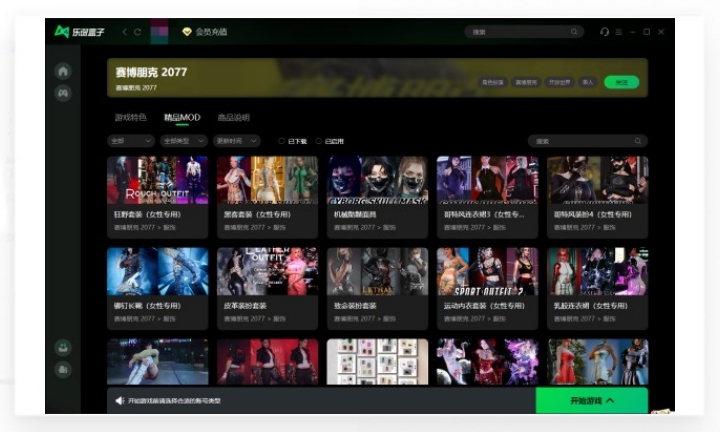Click 致命装扮套装 card title

click(355, 306)
